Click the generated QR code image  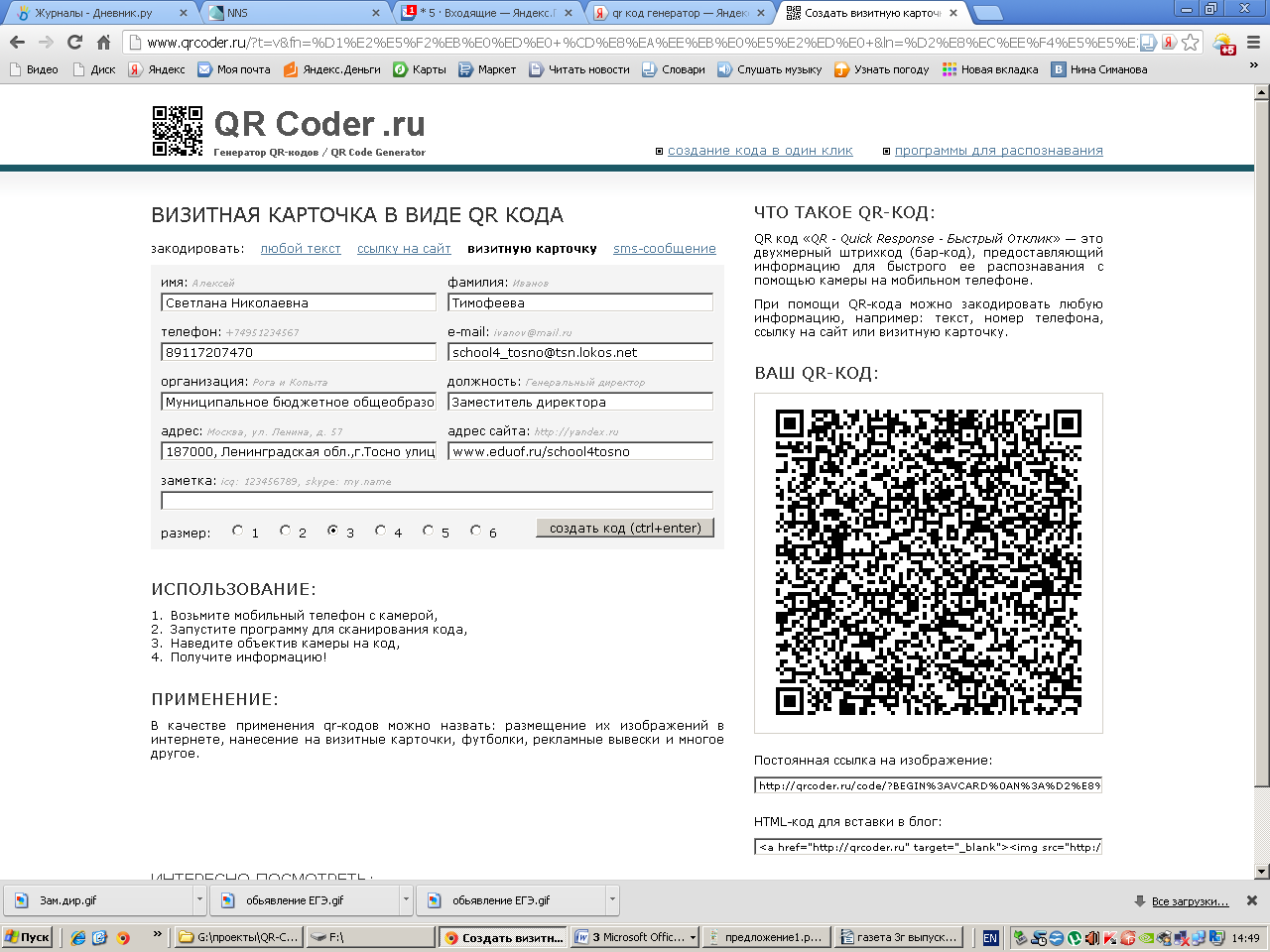click(x=929, y=562)
